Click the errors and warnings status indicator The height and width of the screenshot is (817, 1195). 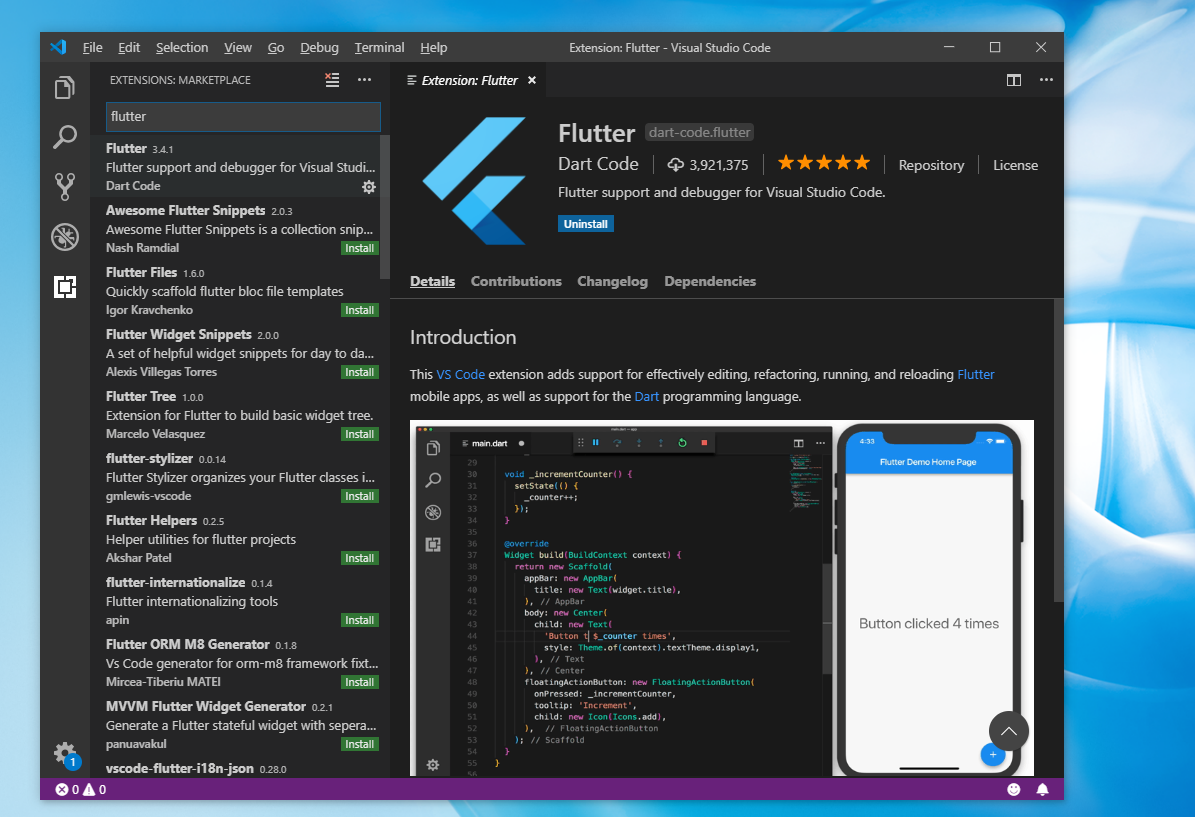point(81,790)
